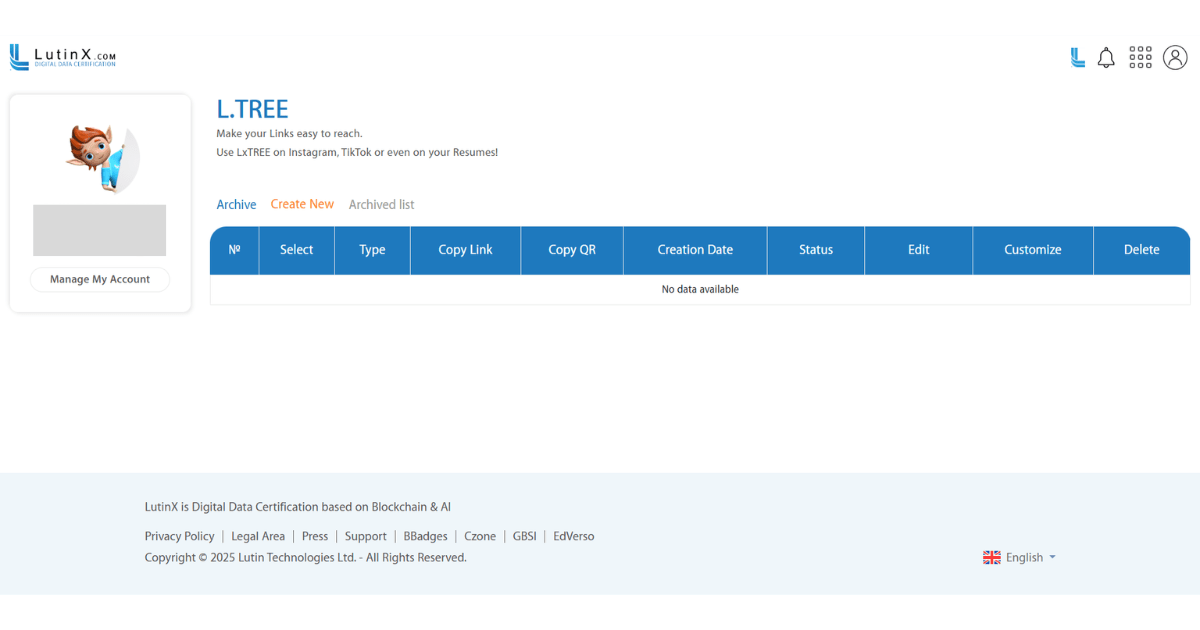Switch to the Archive tab
The width and height of the screenshot is (1200, 630).
236,205
